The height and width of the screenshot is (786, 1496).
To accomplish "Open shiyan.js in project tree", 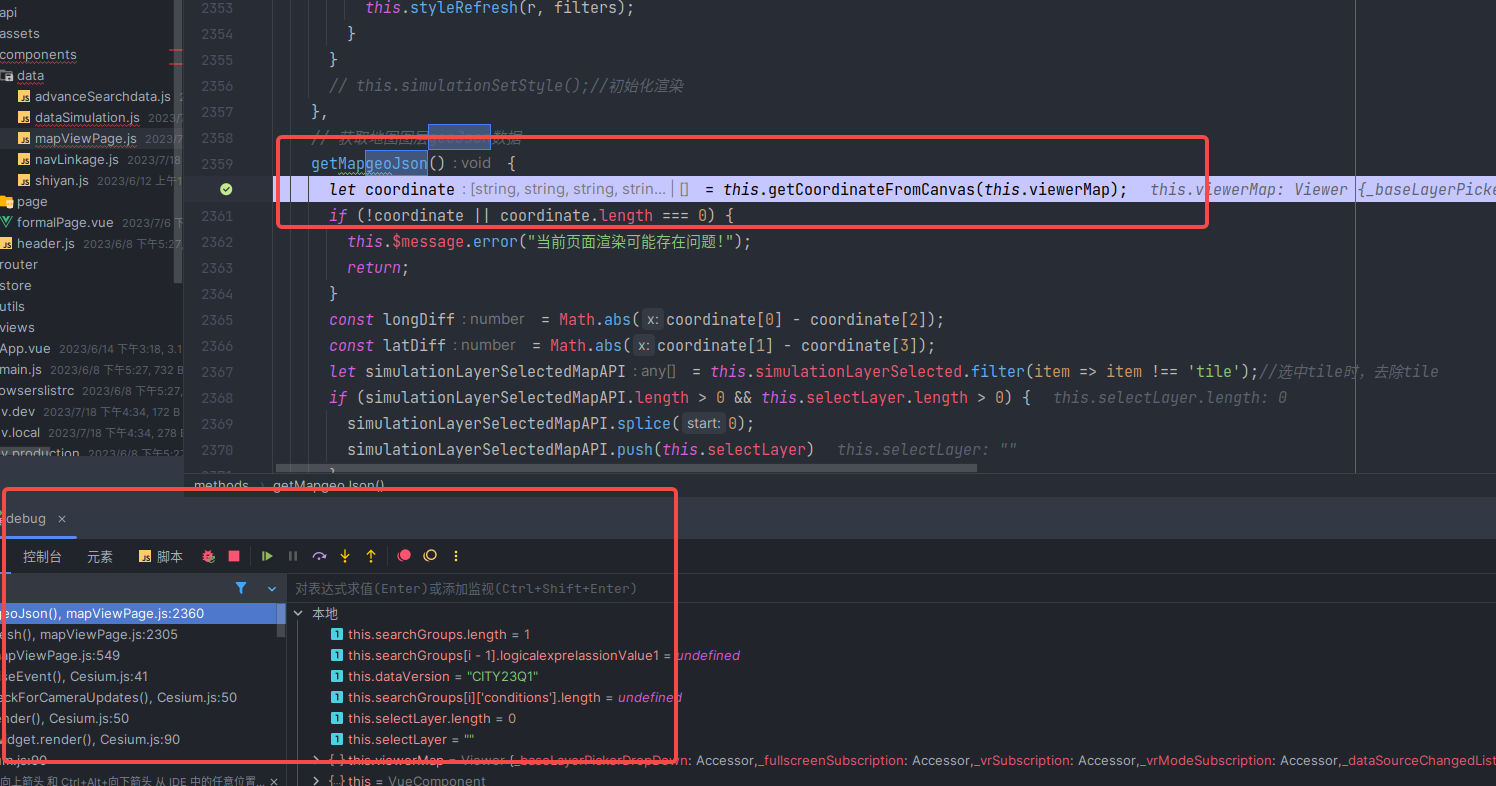I will pos(62,181).
